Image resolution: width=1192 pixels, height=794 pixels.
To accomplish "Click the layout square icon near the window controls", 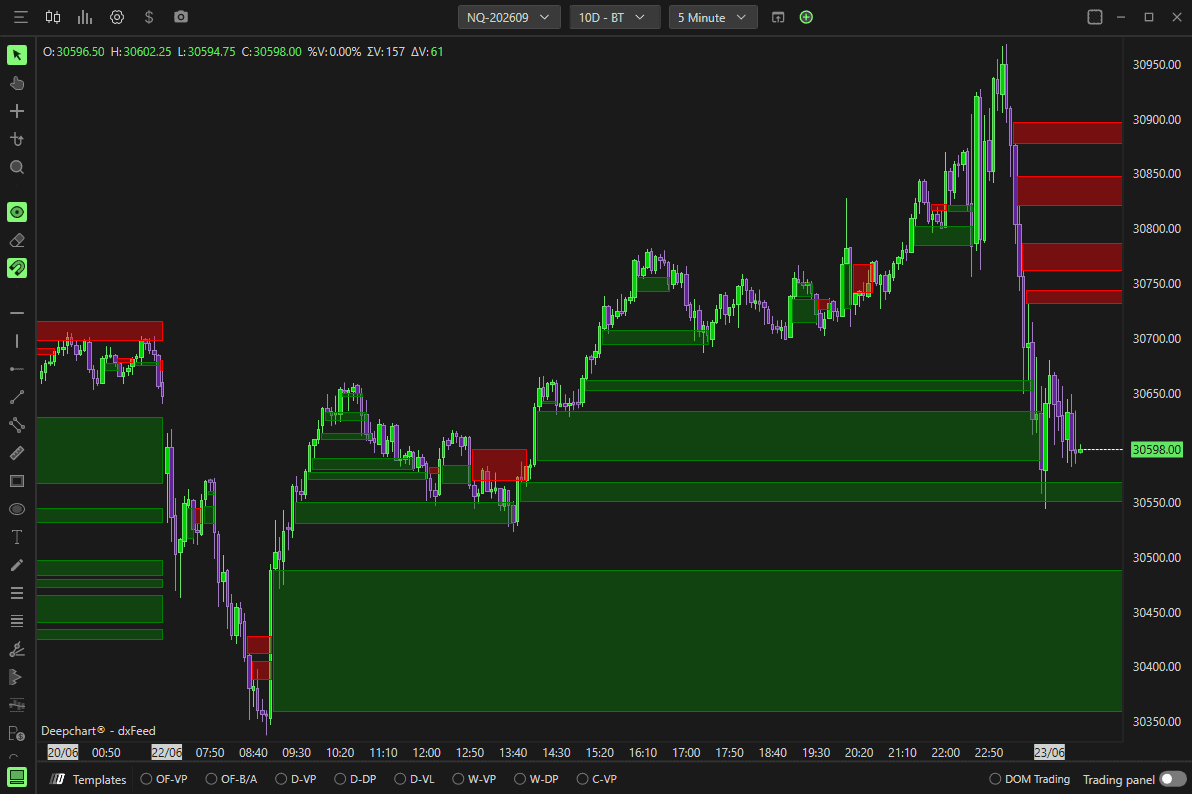I will point(1095,17).
